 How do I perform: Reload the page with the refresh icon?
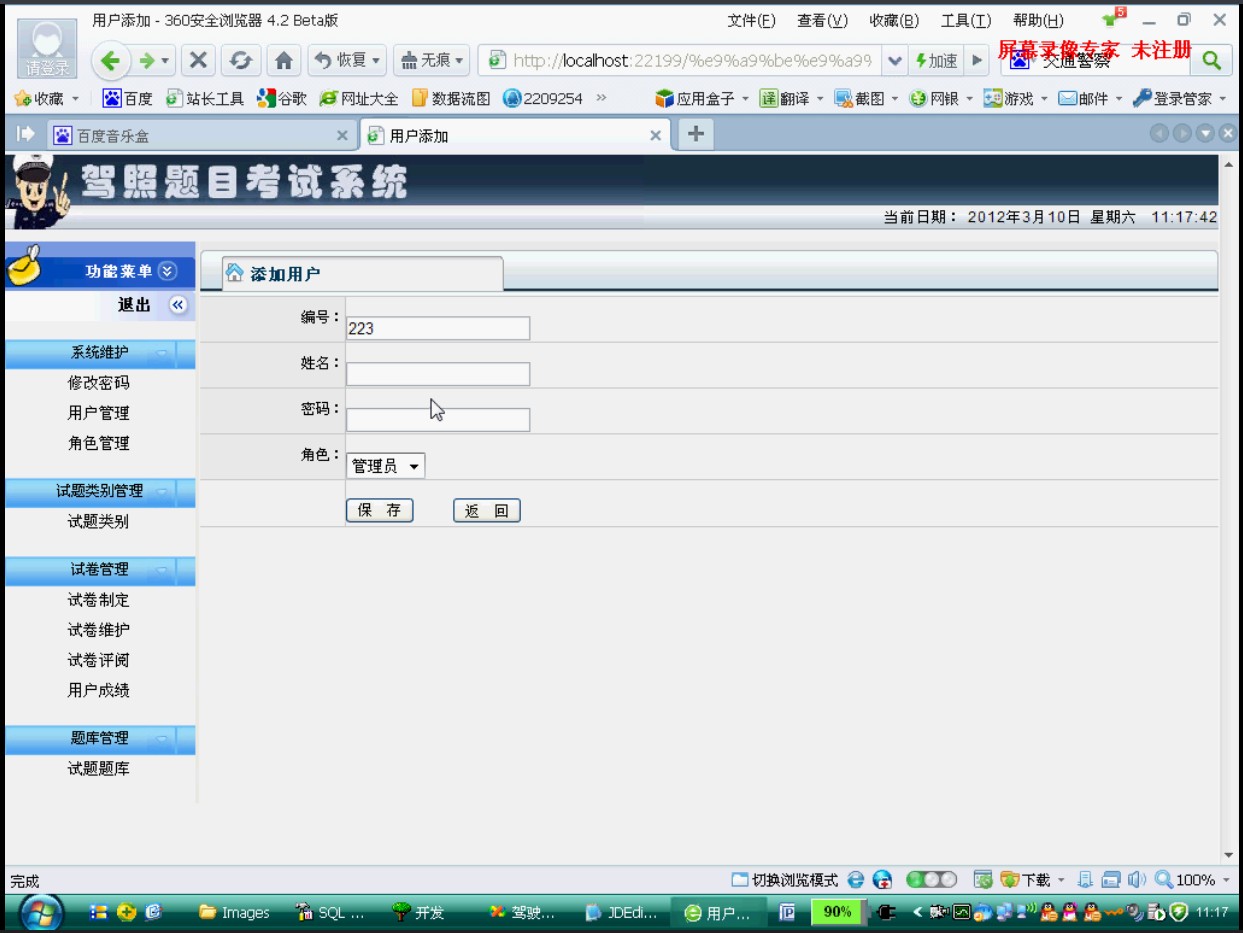click(x=240, y=60)
